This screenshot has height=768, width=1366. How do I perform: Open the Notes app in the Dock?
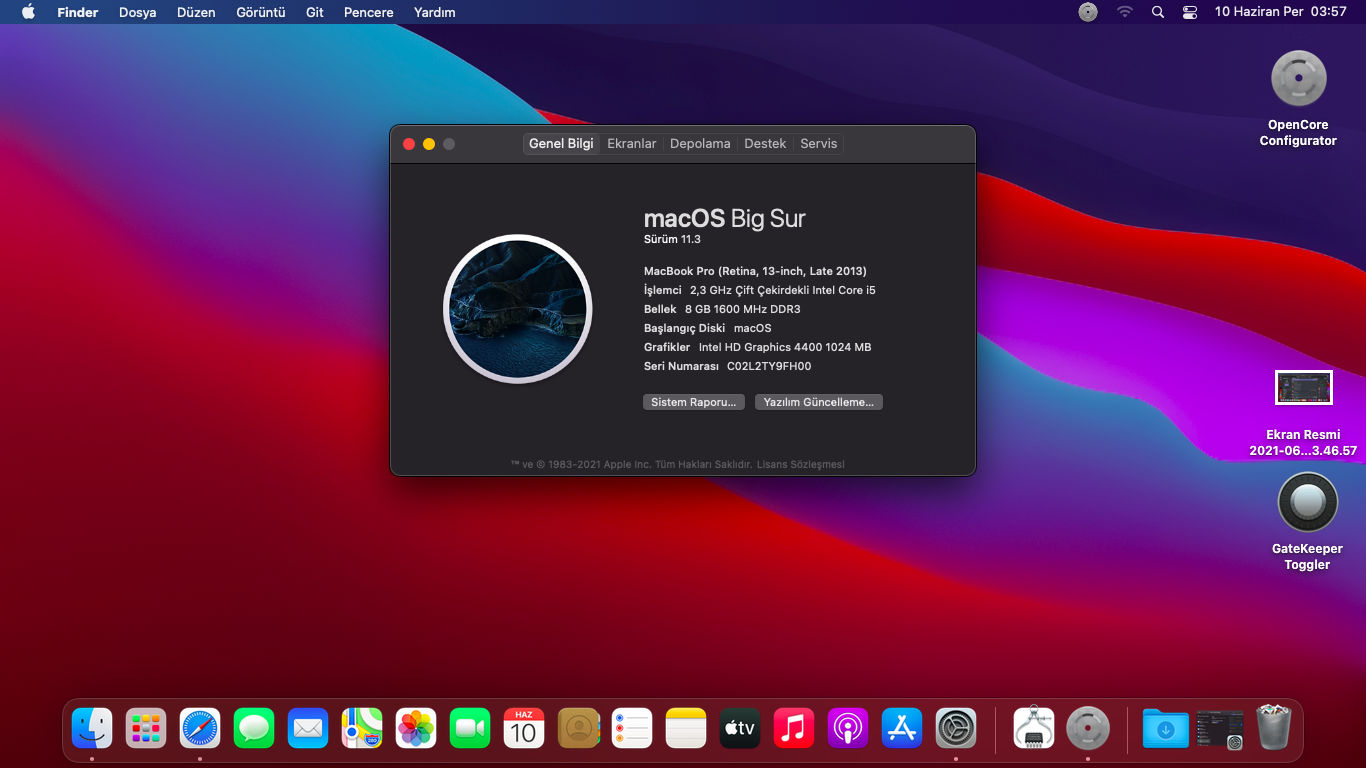[x=686, y=728]
